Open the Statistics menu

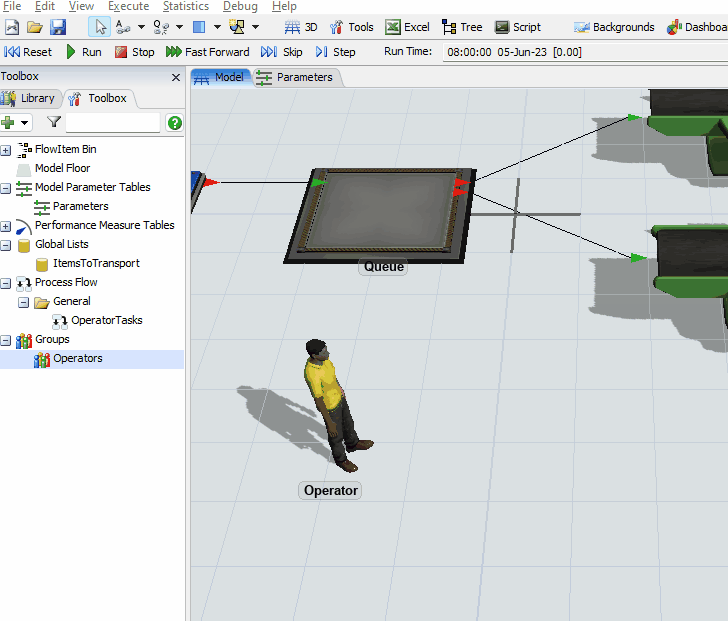pyautogui.click(x=185, y=7)
